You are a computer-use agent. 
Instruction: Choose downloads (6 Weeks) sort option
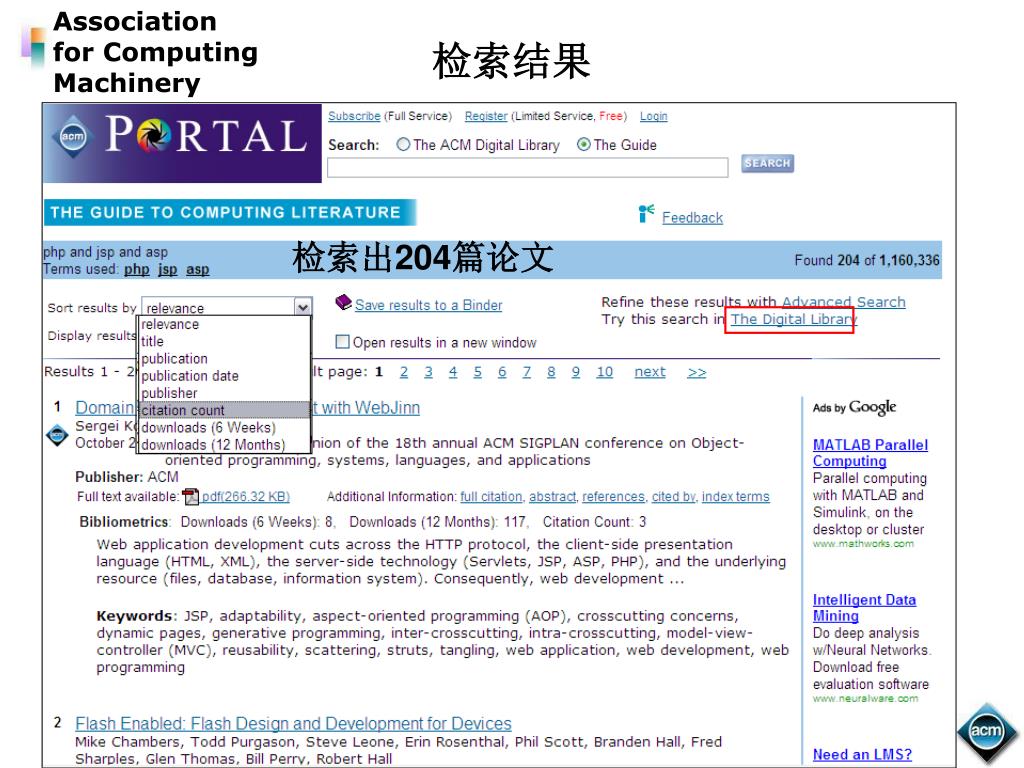pos(225,428)
